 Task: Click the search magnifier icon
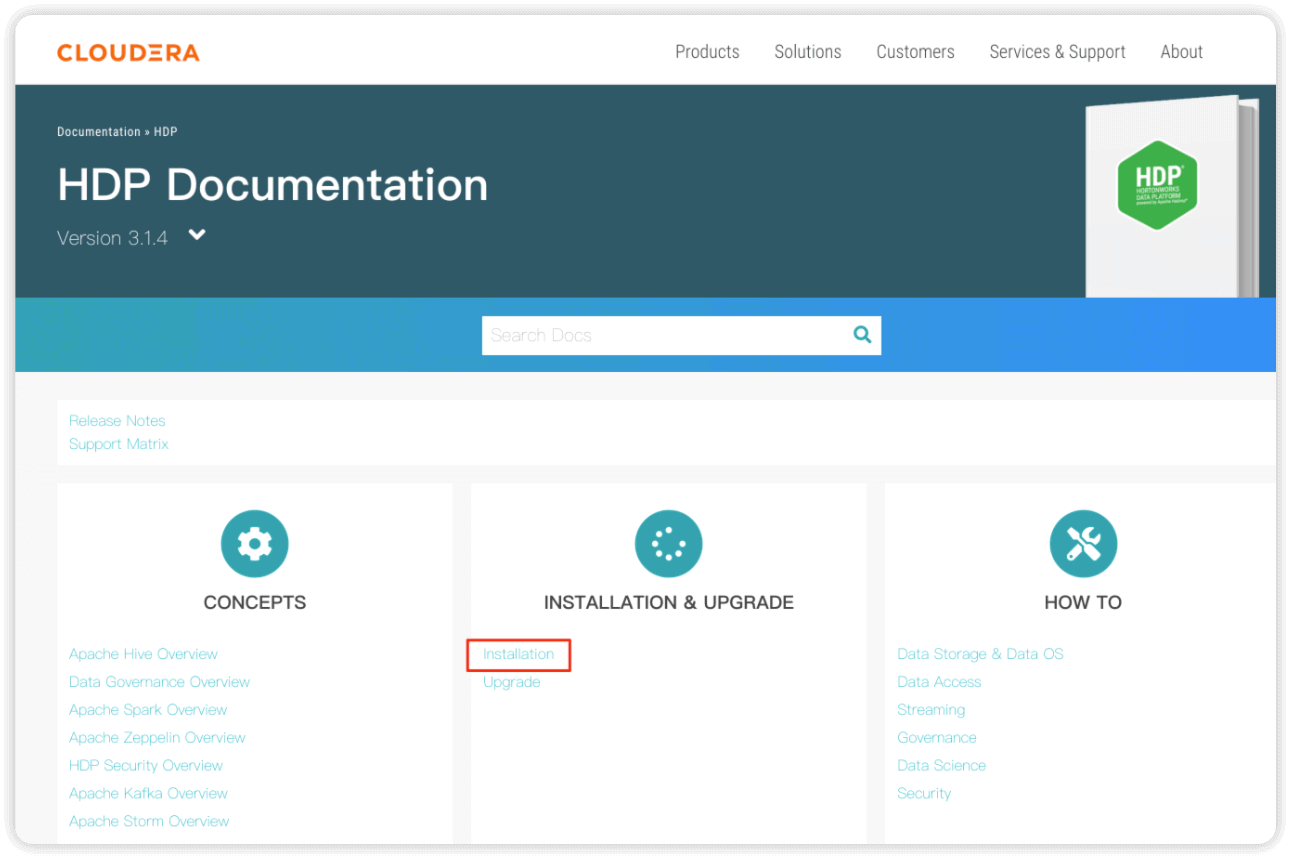(862, 335)
